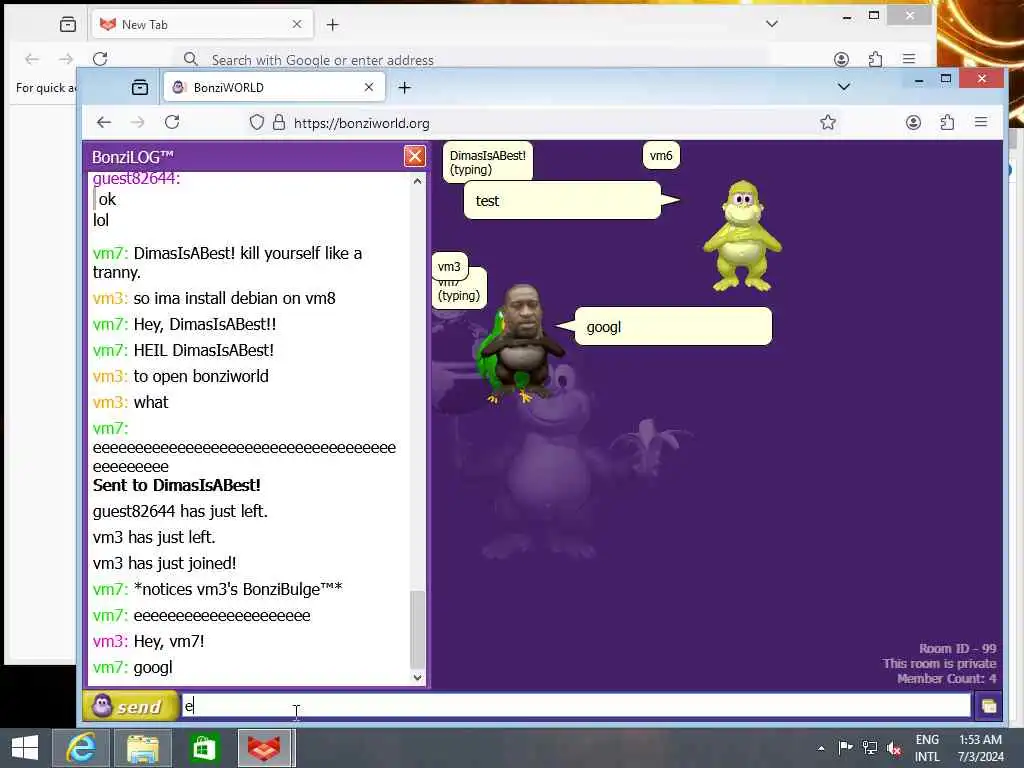Open Action Center flag icon

[845, 748]
